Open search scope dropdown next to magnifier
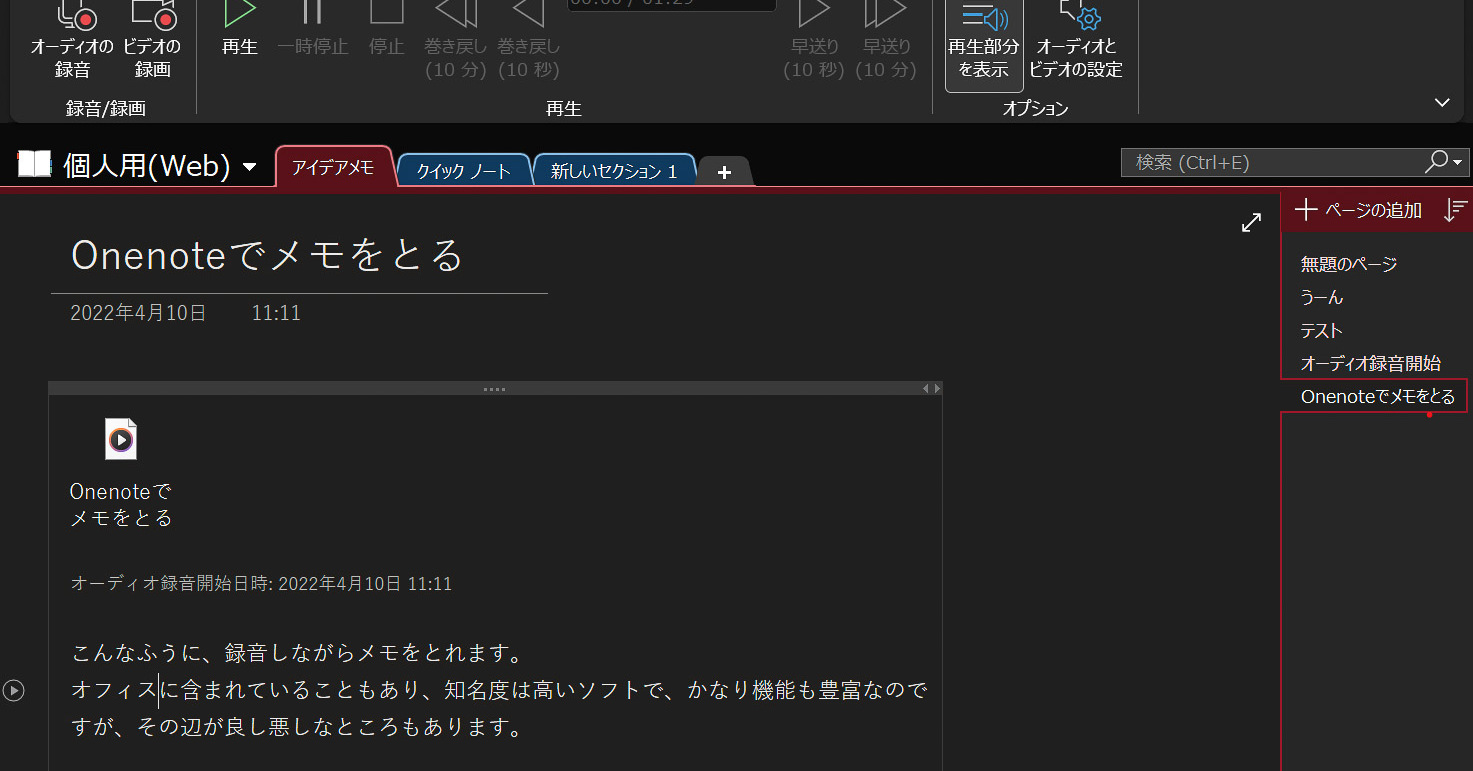 click(1458, 162)
